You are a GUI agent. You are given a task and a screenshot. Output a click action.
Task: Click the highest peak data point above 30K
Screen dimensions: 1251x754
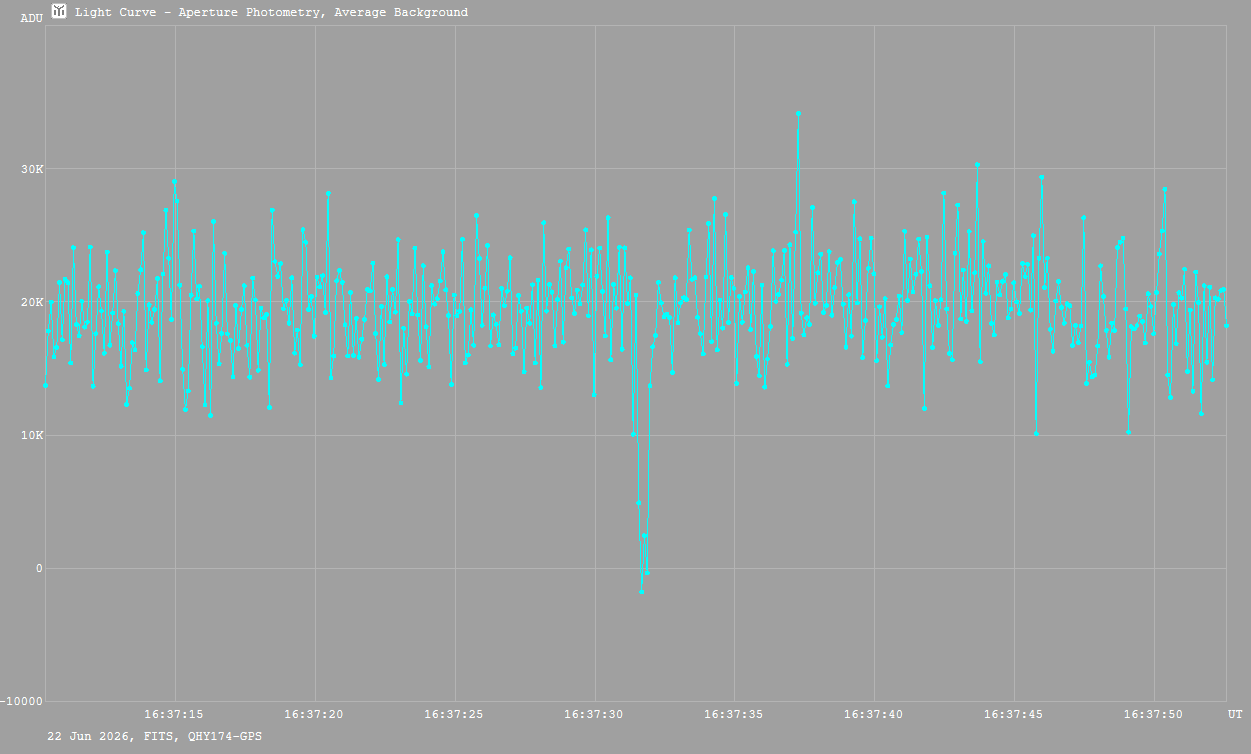click(798, 114)
